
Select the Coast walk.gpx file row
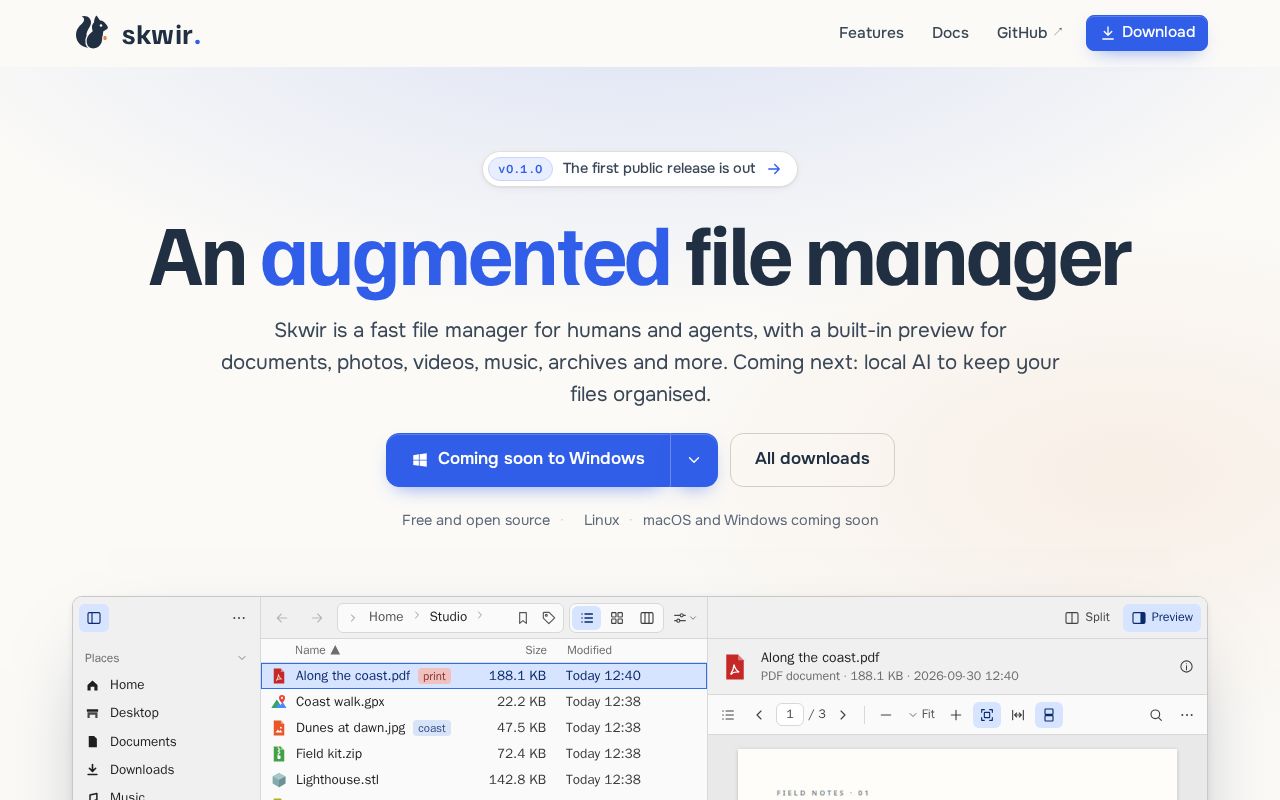pos(484,702)
